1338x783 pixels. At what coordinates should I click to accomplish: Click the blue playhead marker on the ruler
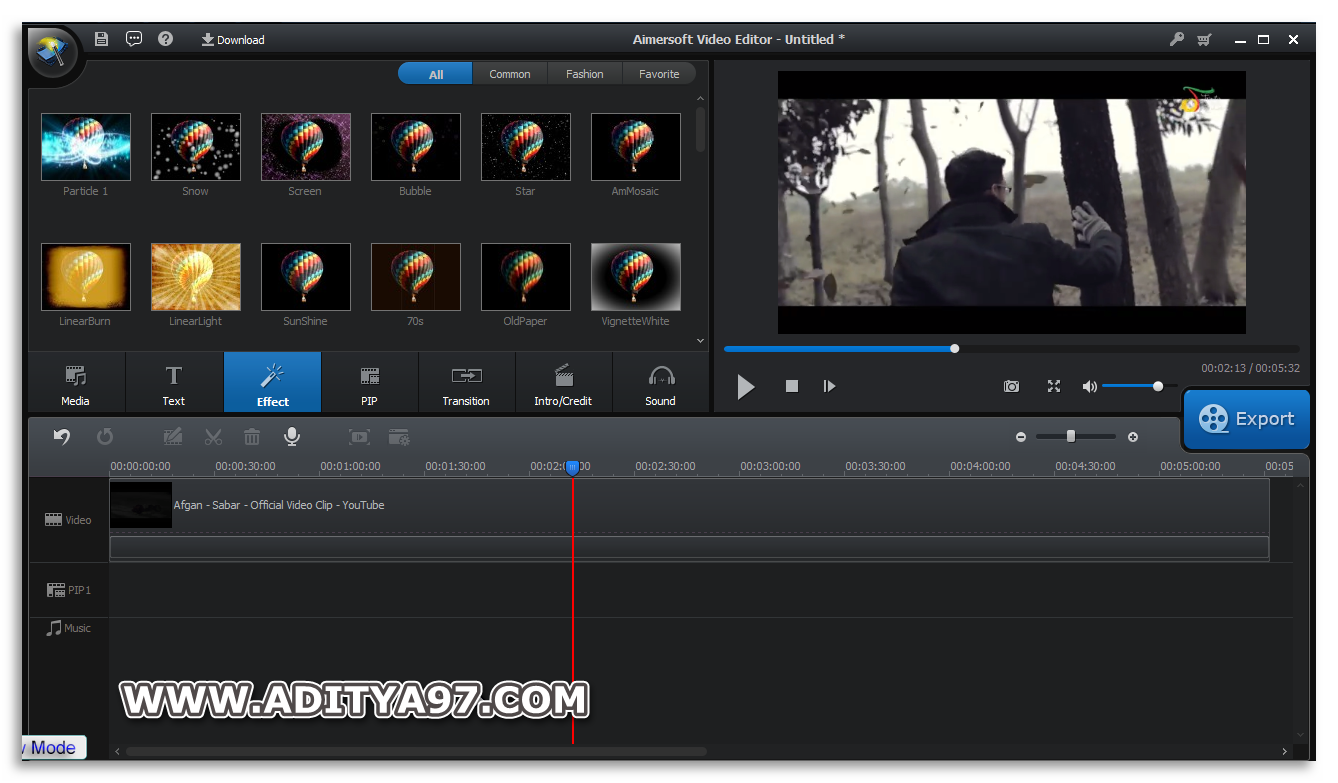[x=572, y=467]
